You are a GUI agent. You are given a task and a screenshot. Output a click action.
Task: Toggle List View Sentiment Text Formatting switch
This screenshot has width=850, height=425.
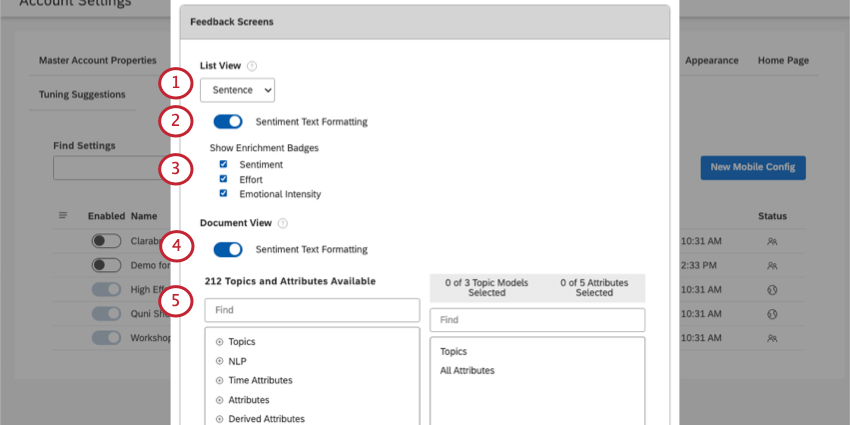pos(228,122)
